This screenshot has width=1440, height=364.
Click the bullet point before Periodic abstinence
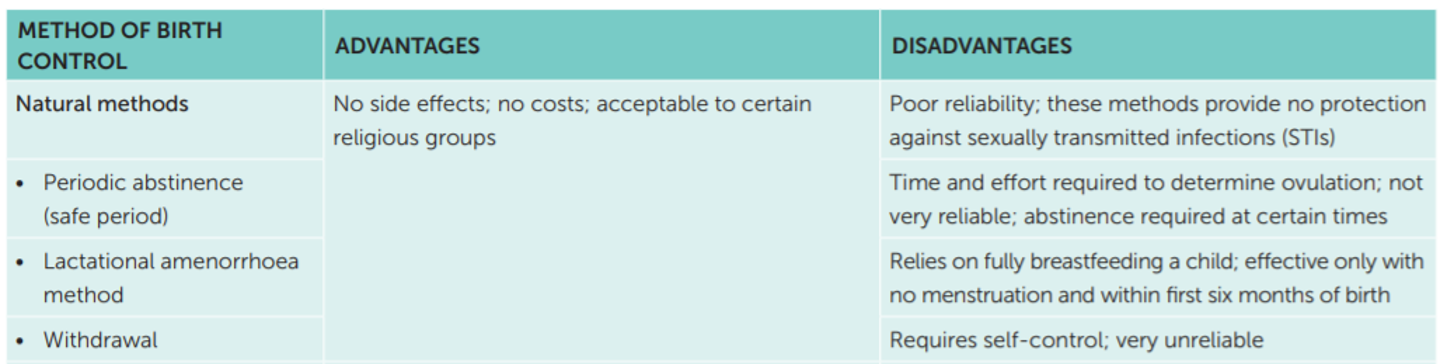coord(20,184)
